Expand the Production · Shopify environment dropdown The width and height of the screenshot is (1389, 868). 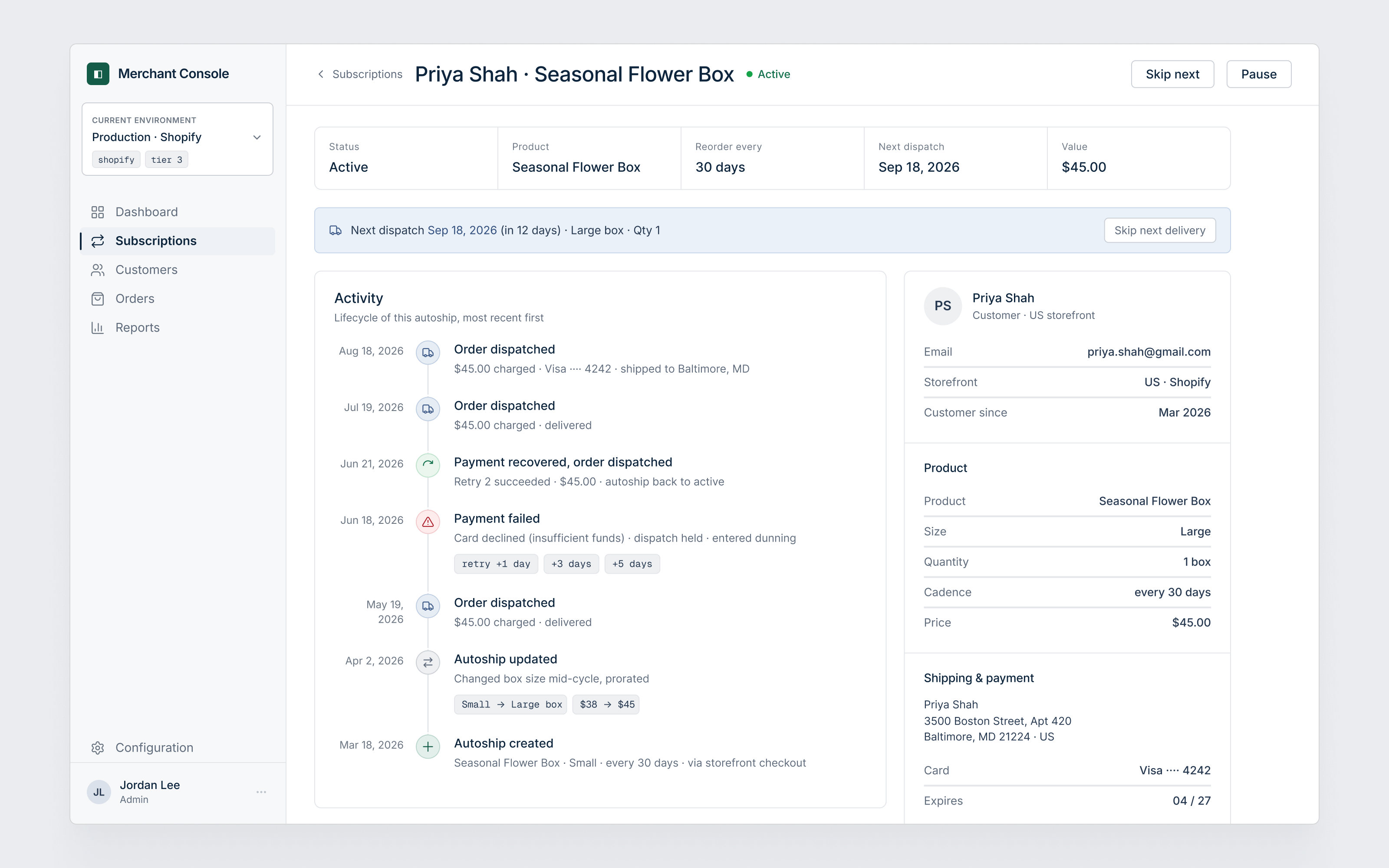178,139
